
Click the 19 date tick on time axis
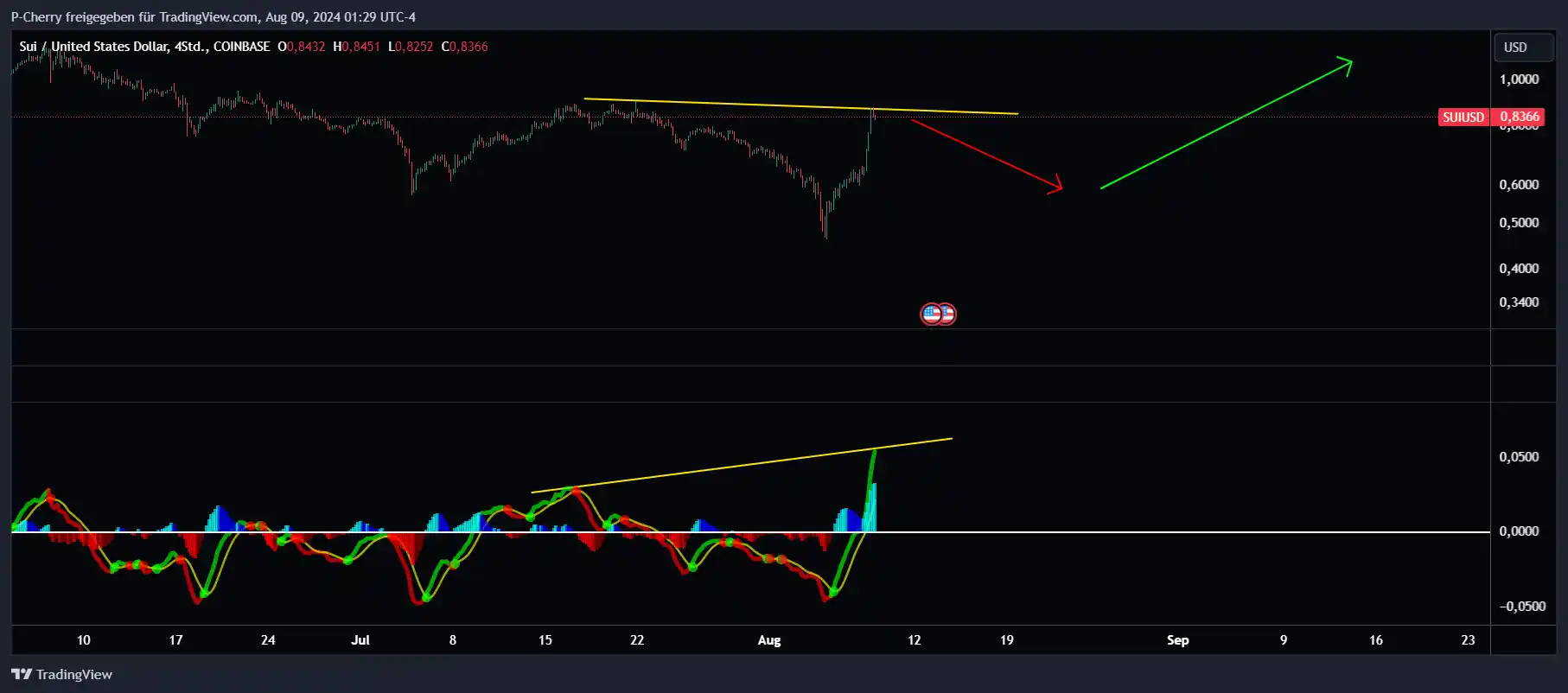pyautogui.click(x=1007, y=640)
